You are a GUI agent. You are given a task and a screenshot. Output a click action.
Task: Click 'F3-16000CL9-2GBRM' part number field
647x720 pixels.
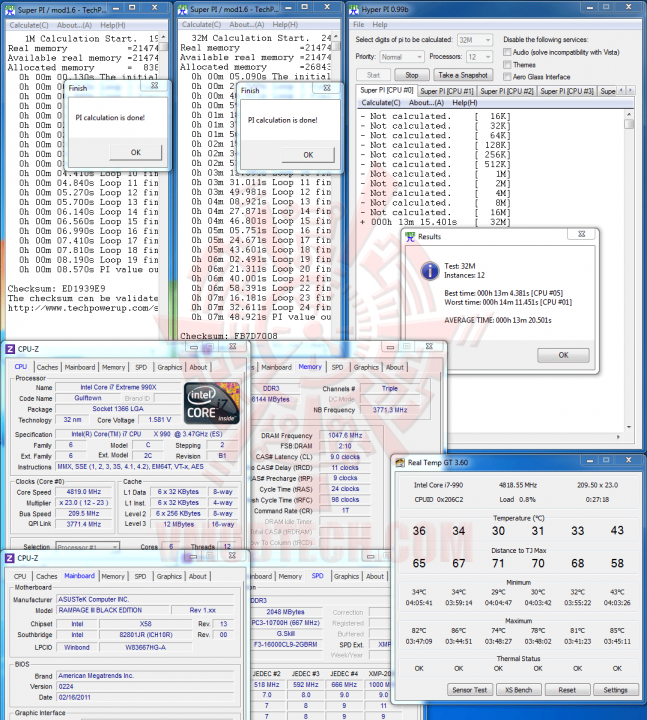[x=286, y=645]
